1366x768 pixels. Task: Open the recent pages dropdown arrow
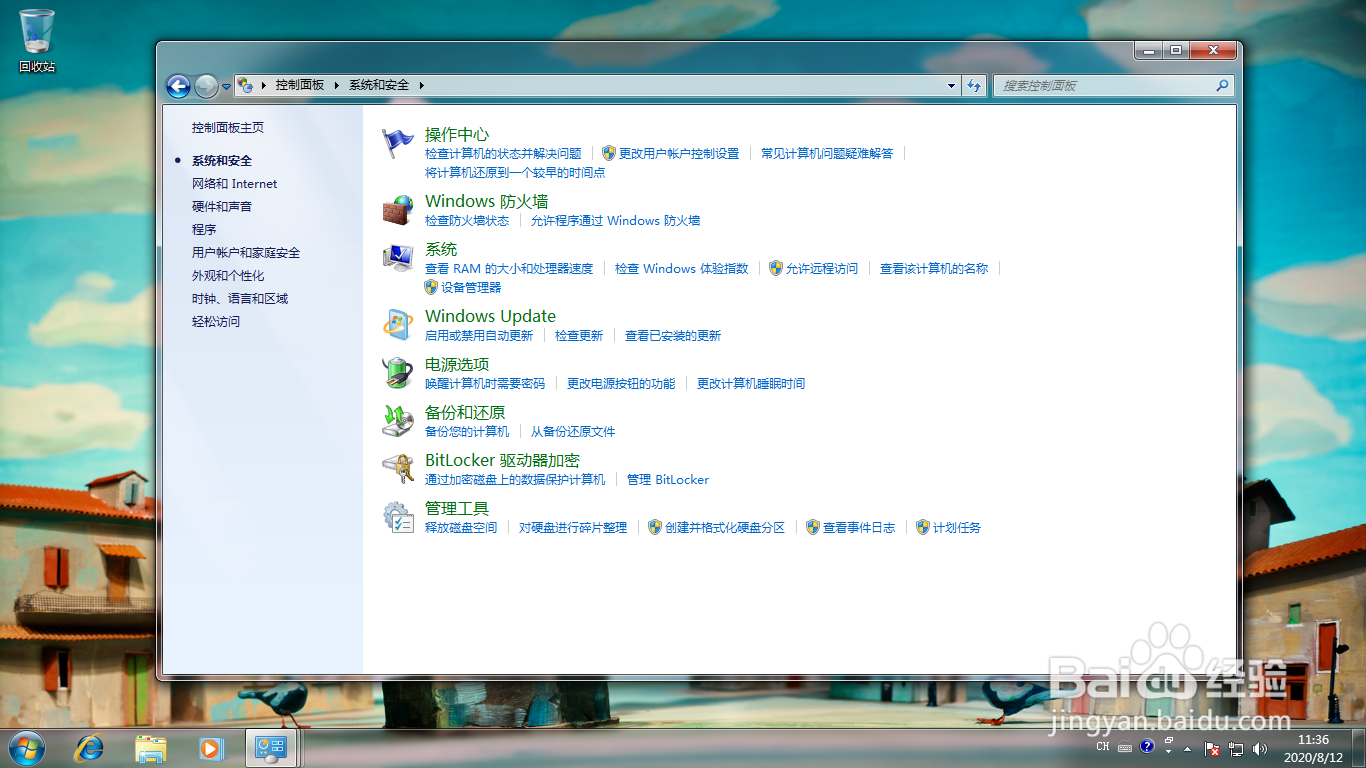pyautogui.click(x=227, y=87)
